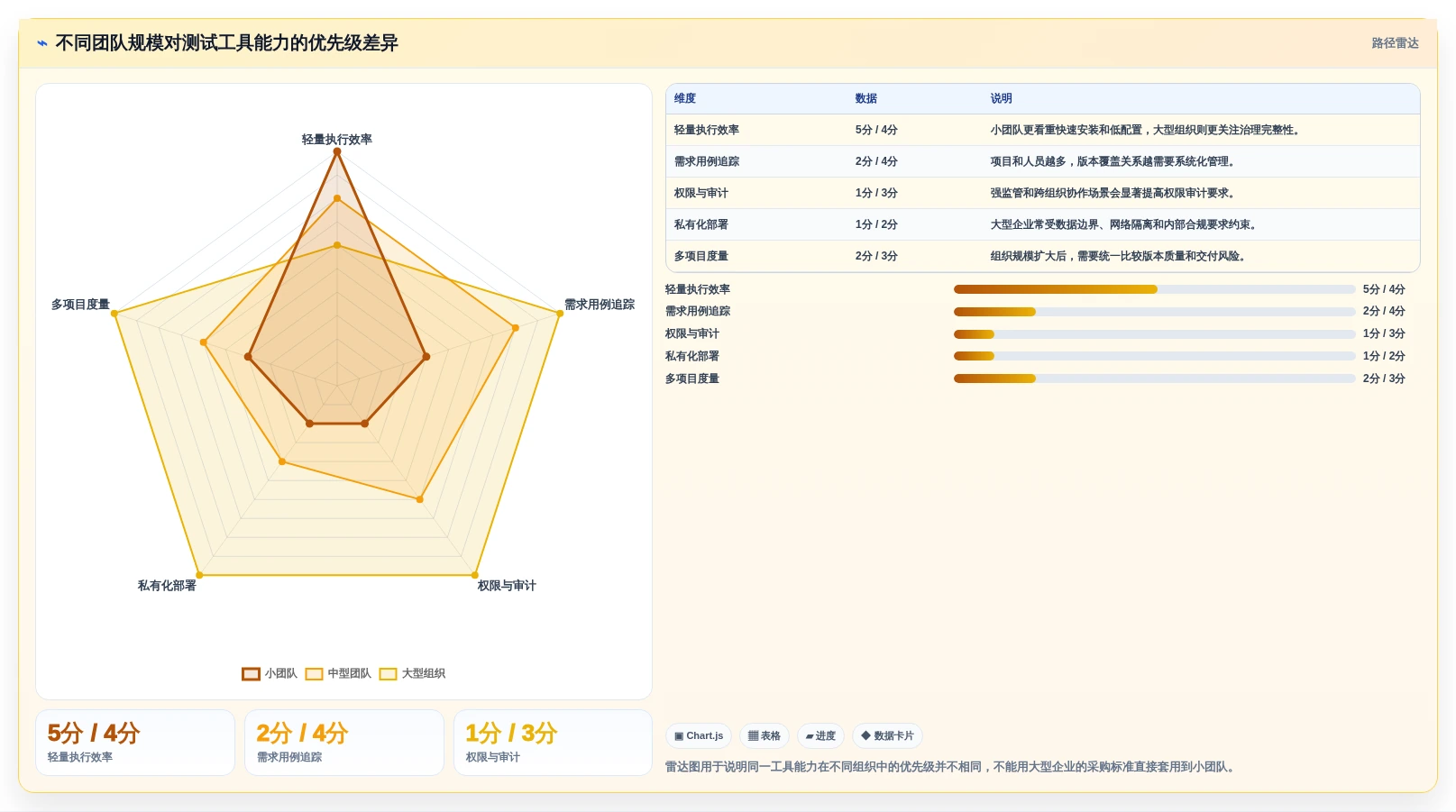Click the 权限与审计 radar axis label
This screenshot has height=812, width=1456.
coord(507,586)
